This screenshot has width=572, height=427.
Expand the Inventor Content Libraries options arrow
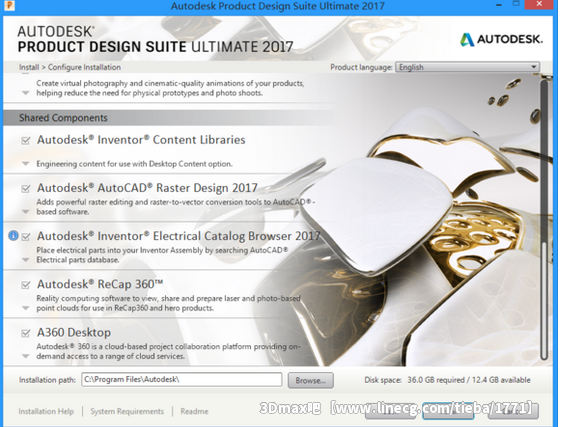(26, 164)
